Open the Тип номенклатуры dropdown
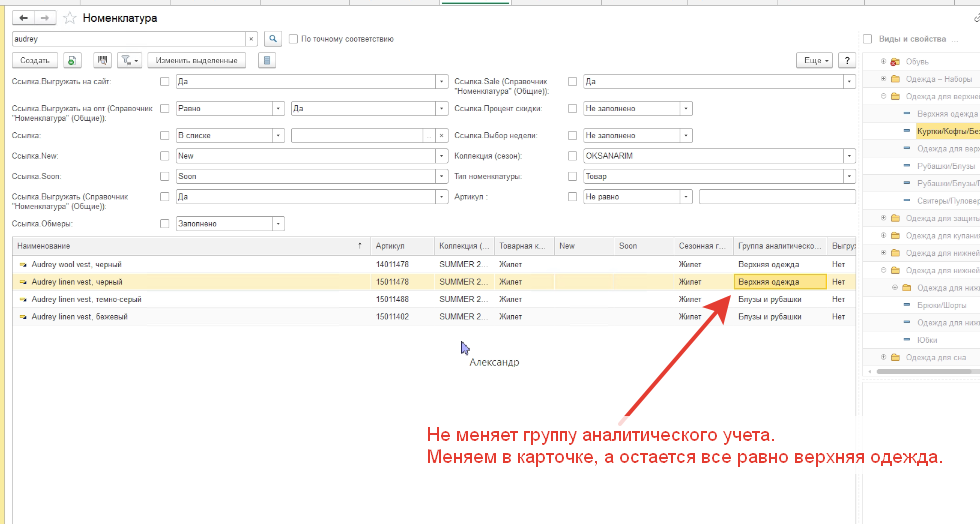Viewport: 980px width, 524px height. (x=848, y=176)
